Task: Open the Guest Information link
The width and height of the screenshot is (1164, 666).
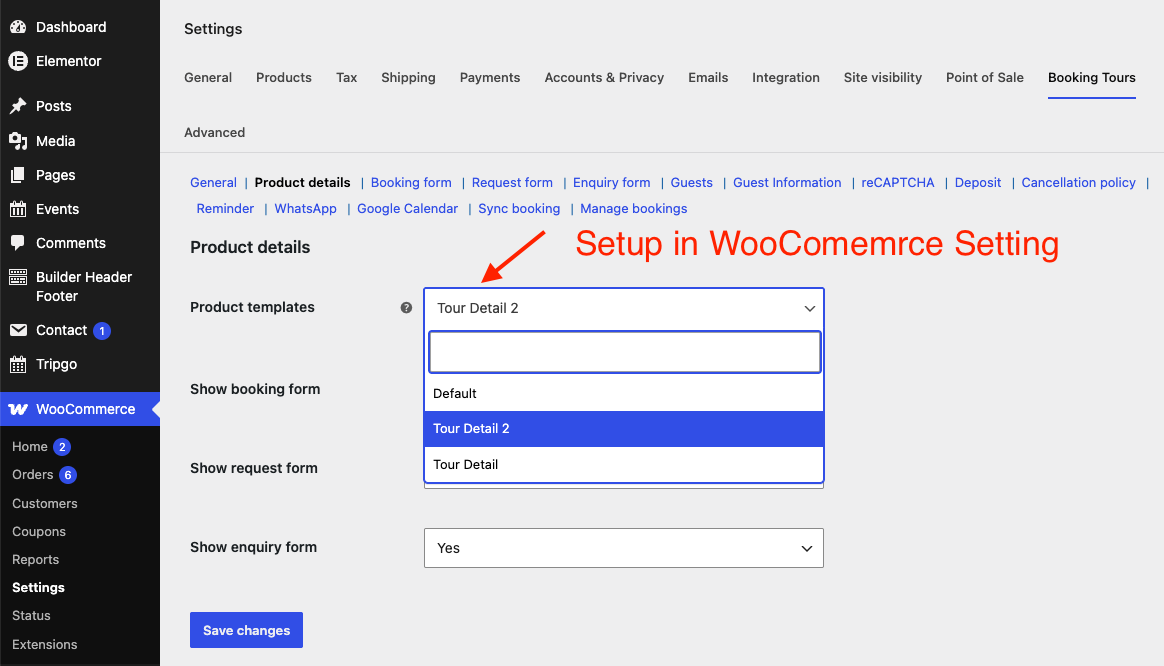Action: (x=787, y=183)
